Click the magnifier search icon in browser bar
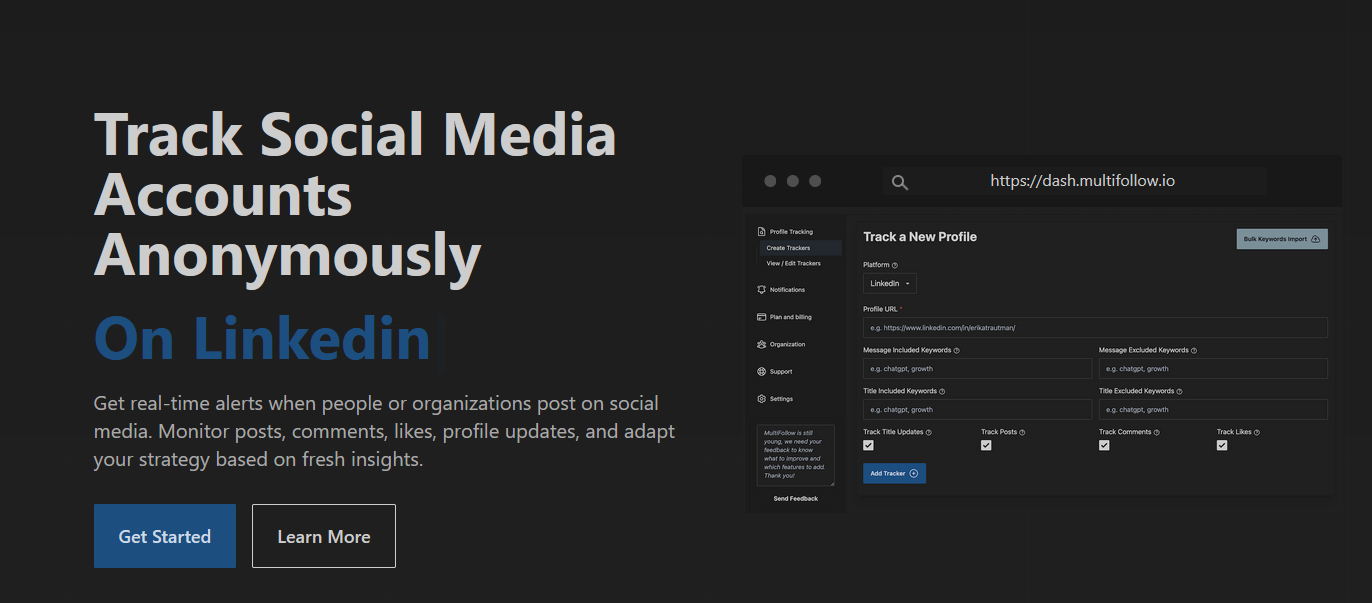Screen dimensions: 1372x603 click(x=900, y=182)
